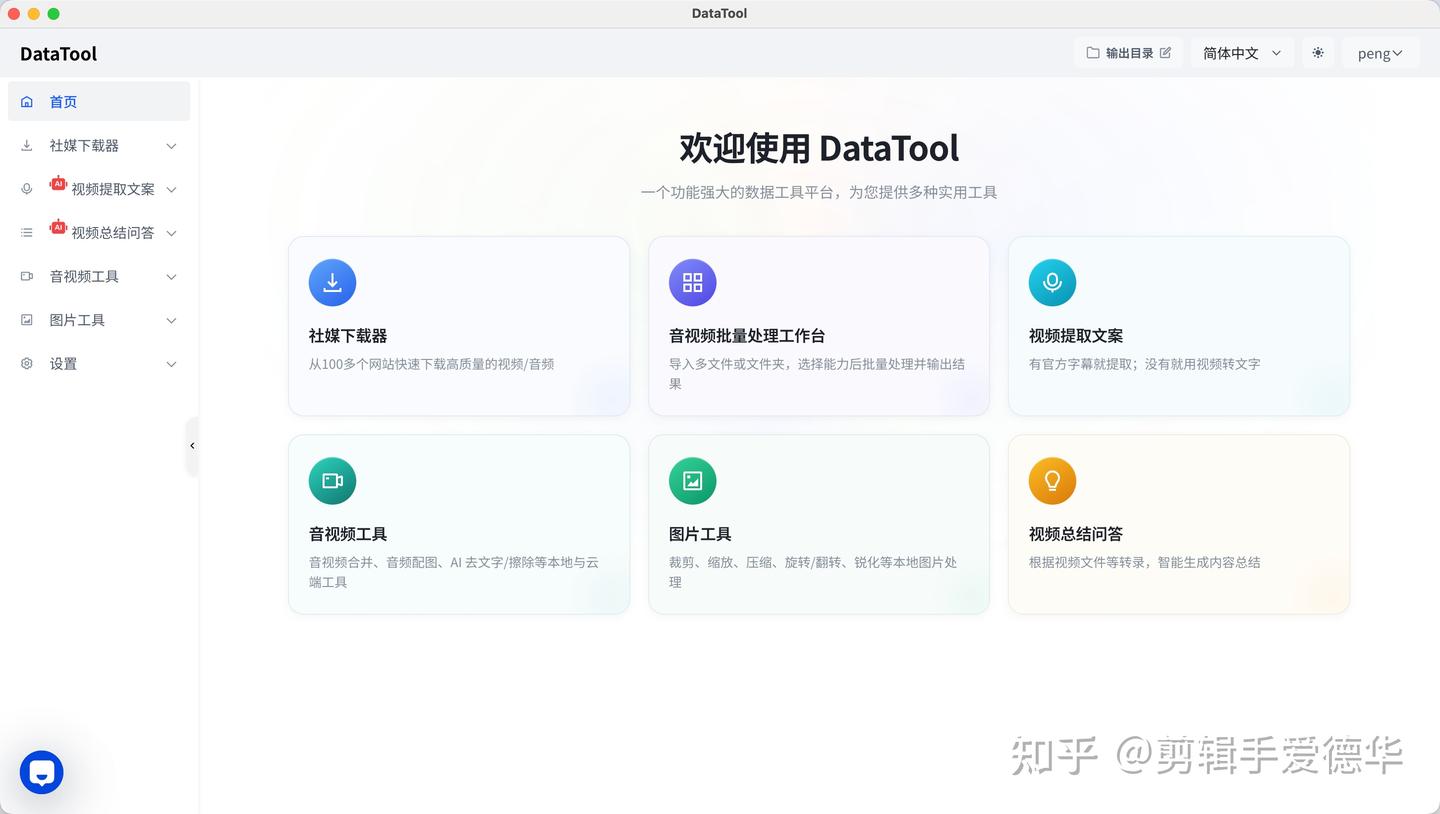
Task: Close the window with the red button
Action: click(14, 14)
